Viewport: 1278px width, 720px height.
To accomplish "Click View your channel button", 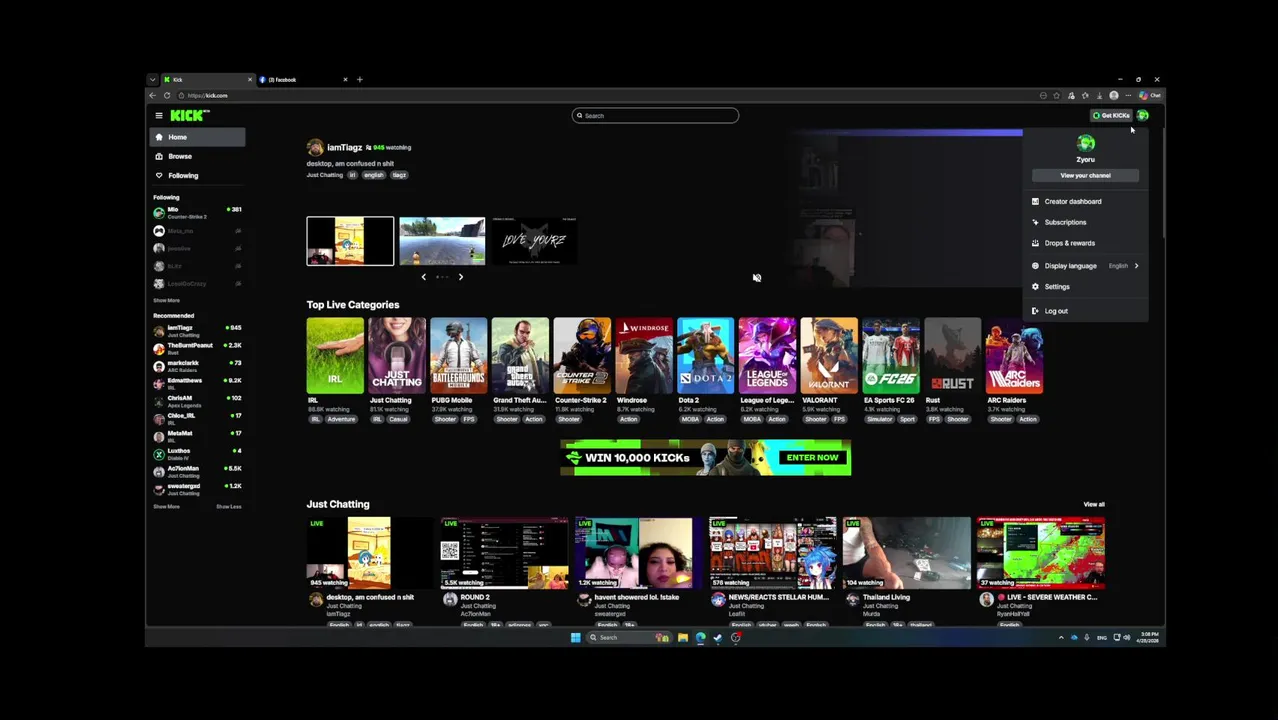I will click(1085, 175).
